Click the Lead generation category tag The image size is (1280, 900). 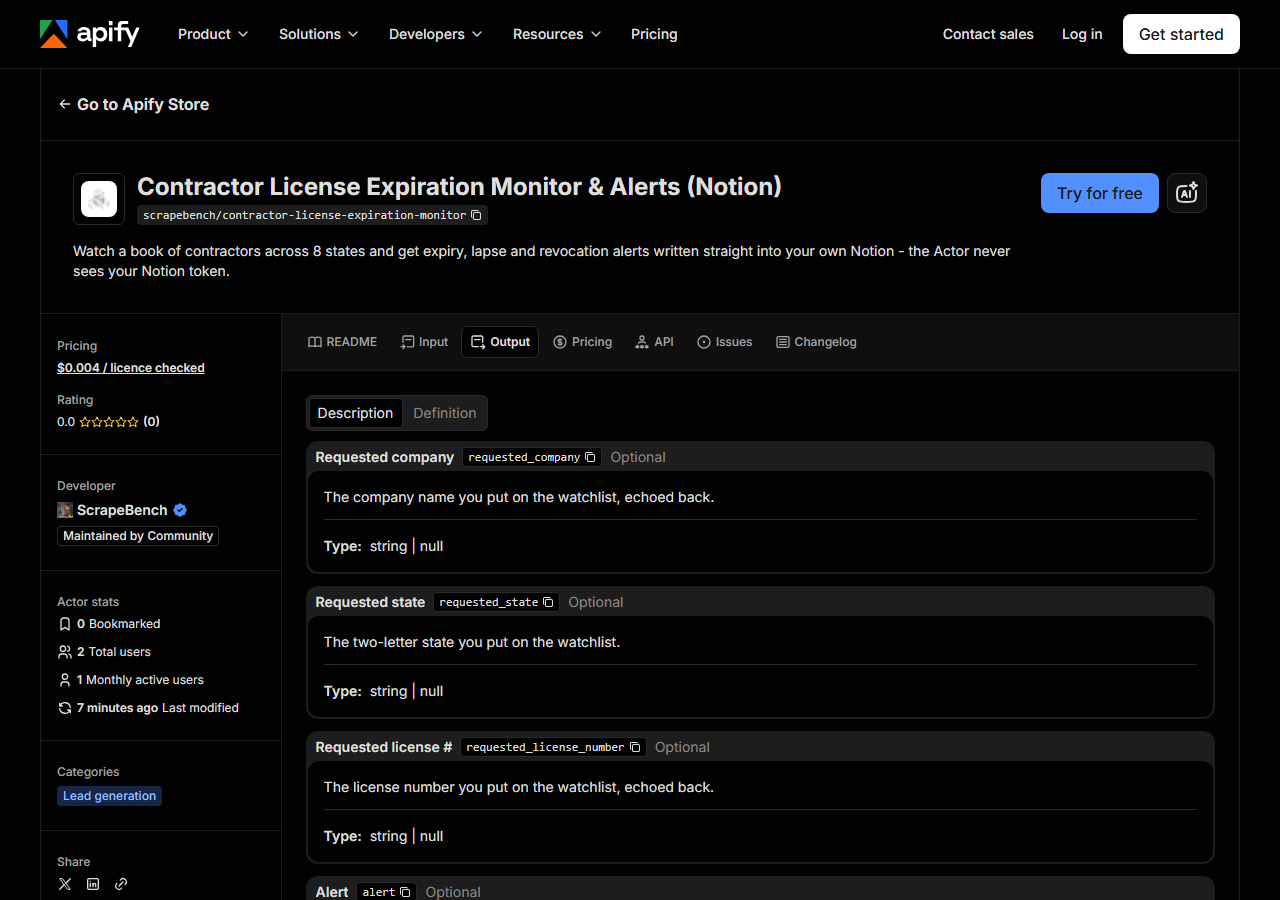click(109, 796)
